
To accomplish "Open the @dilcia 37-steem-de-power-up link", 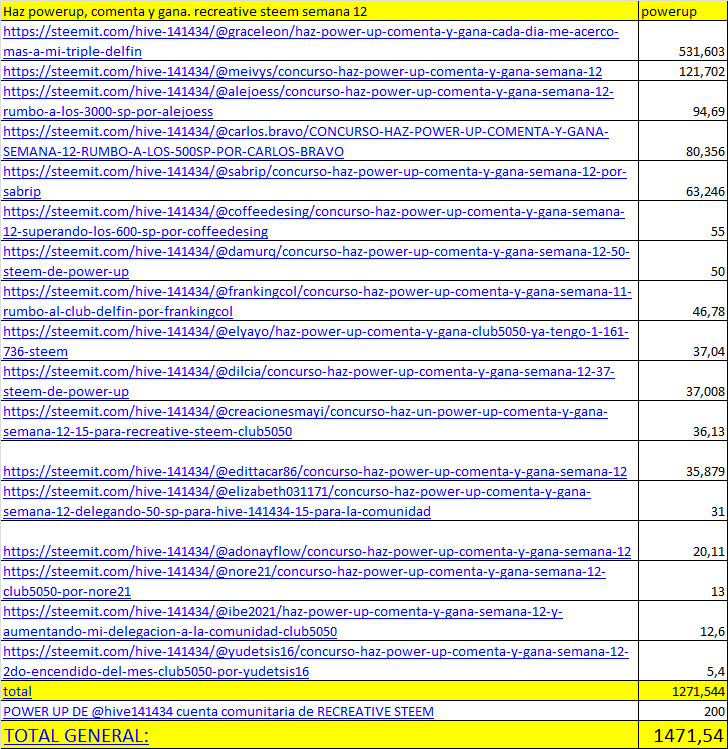I will [309, 382].
